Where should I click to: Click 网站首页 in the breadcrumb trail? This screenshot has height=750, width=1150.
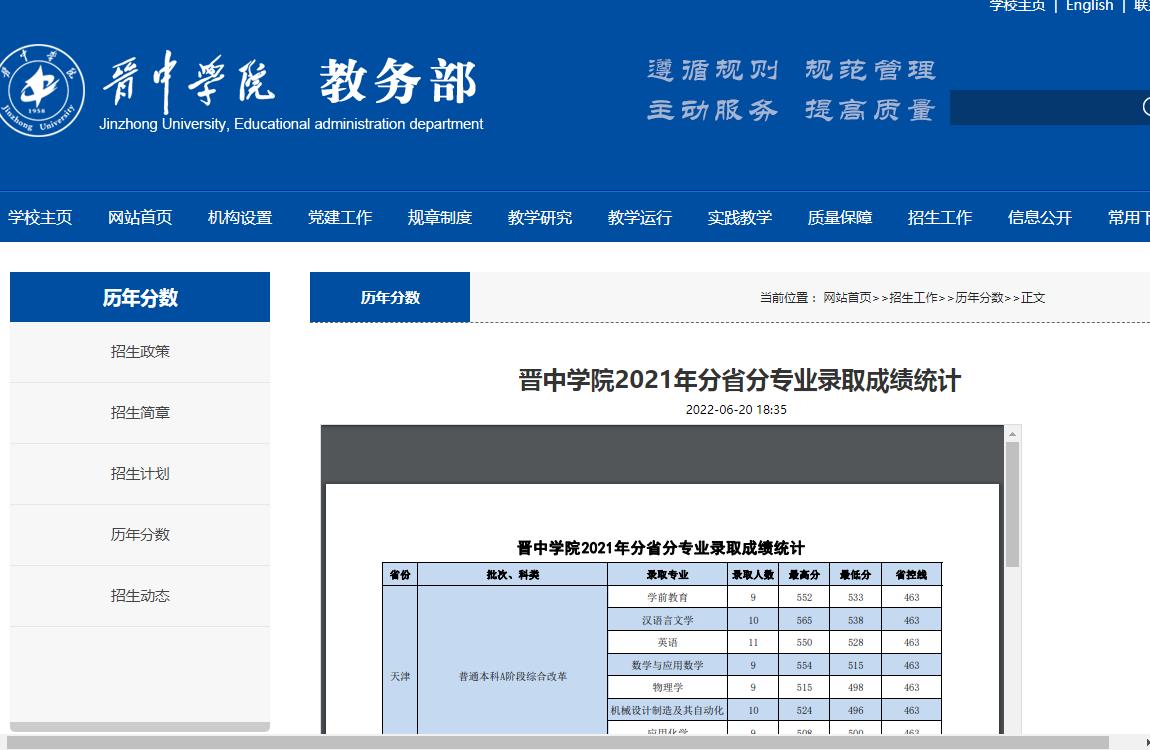[847, 298]
